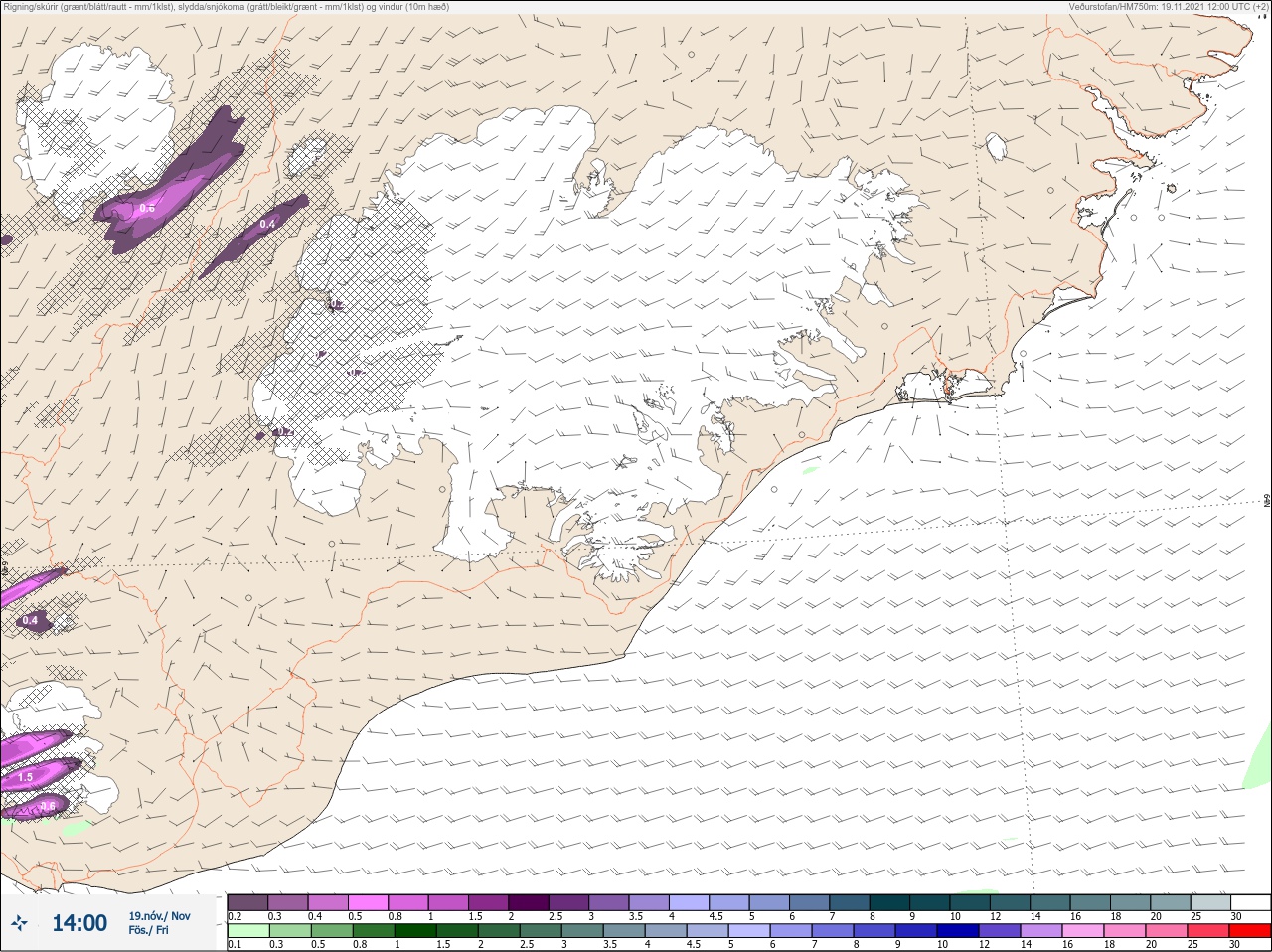
Task: Select the rain legend swatch labeled 16
Action: point(1083,931)
